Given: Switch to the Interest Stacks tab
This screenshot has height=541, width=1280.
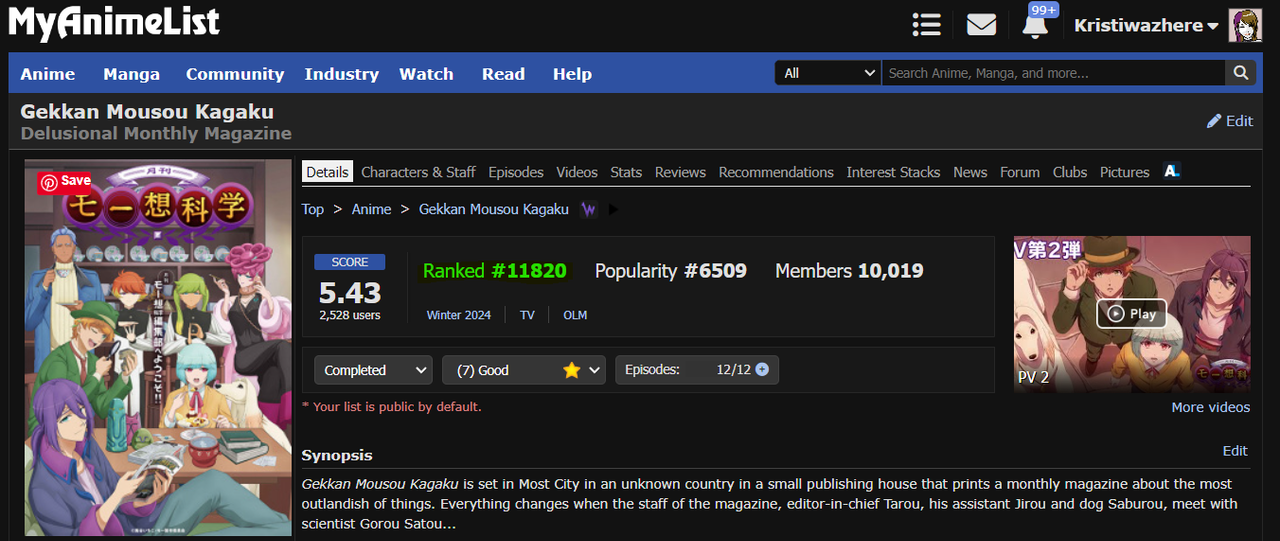Looking at the screenshot, I should [x=893, y=172].
